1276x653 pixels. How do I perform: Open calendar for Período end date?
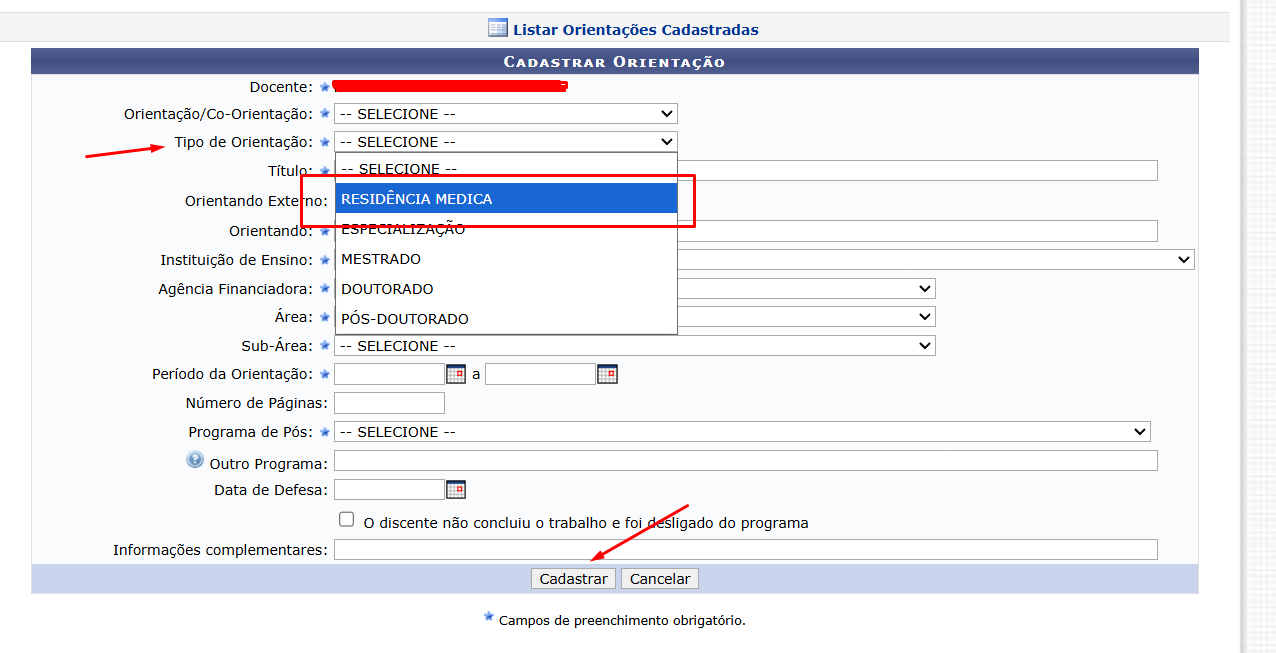pyautogui.click(x=607, y=375)
